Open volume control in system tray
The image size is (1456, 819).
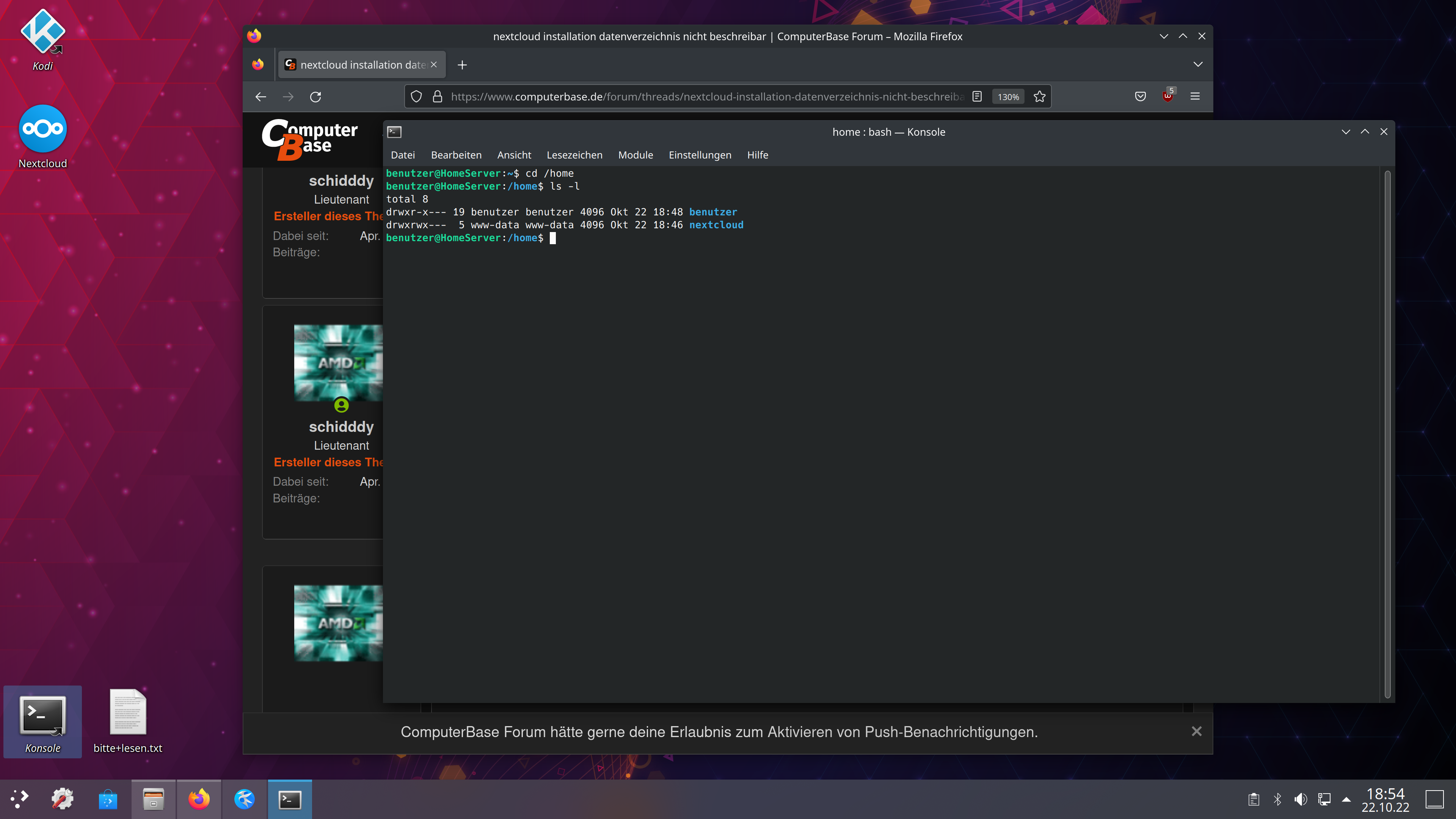1300,799
